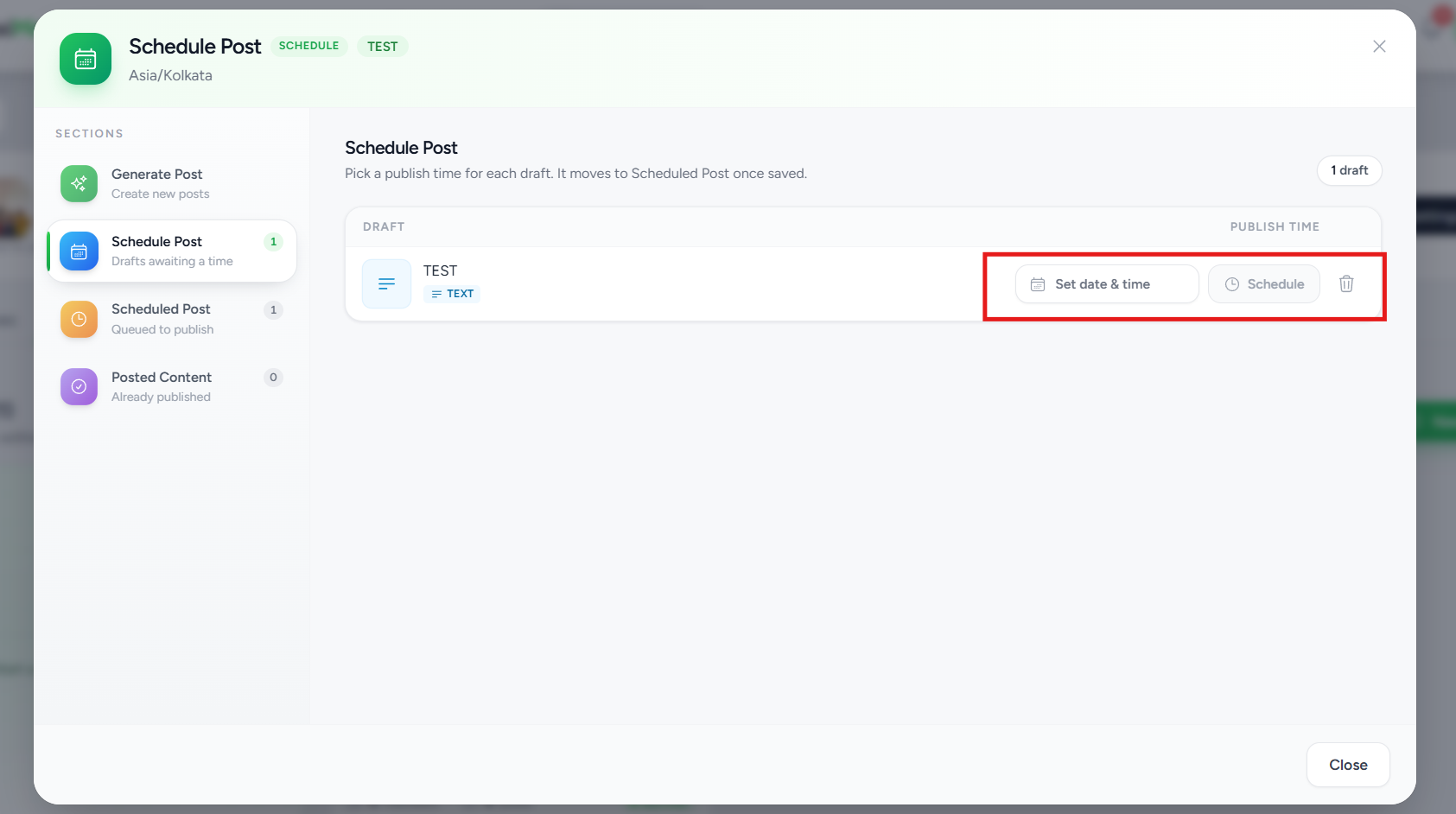Click the TEST draft title
1456x814 pixels.
440,270
